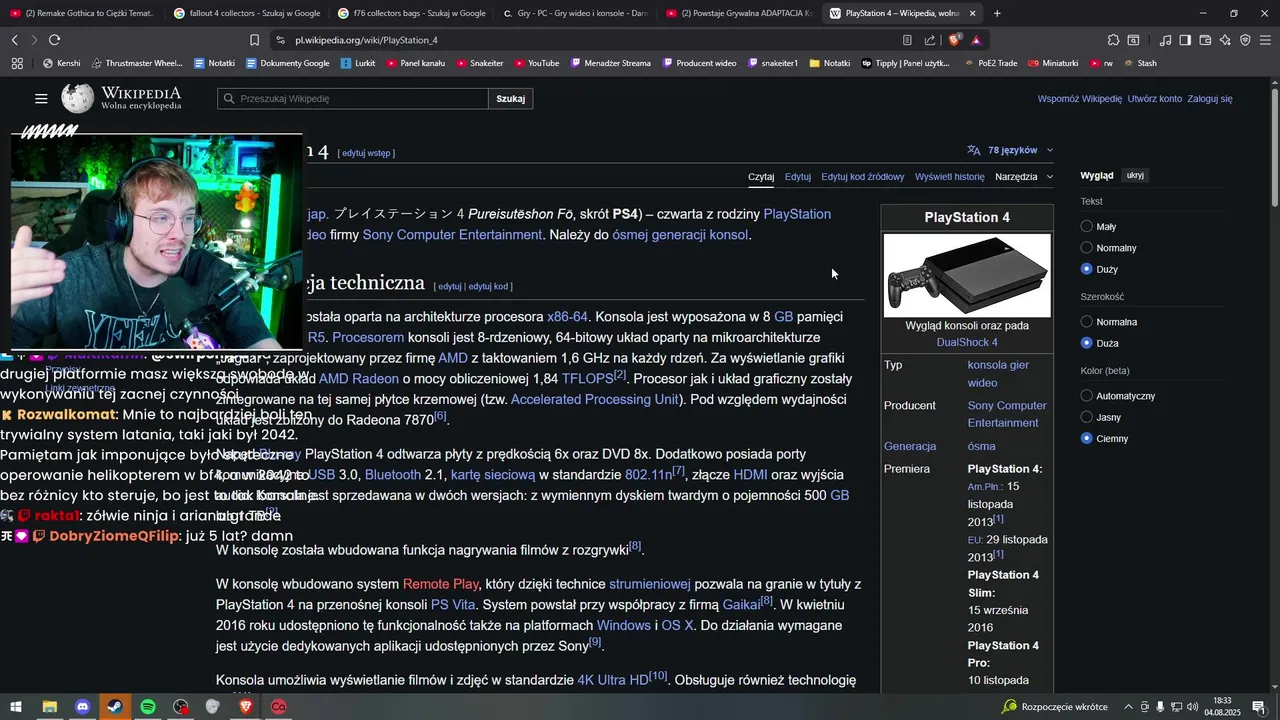Toggle the browser sidebar panel icon
Screen dimensions: 1280x720
(1185, 40)
